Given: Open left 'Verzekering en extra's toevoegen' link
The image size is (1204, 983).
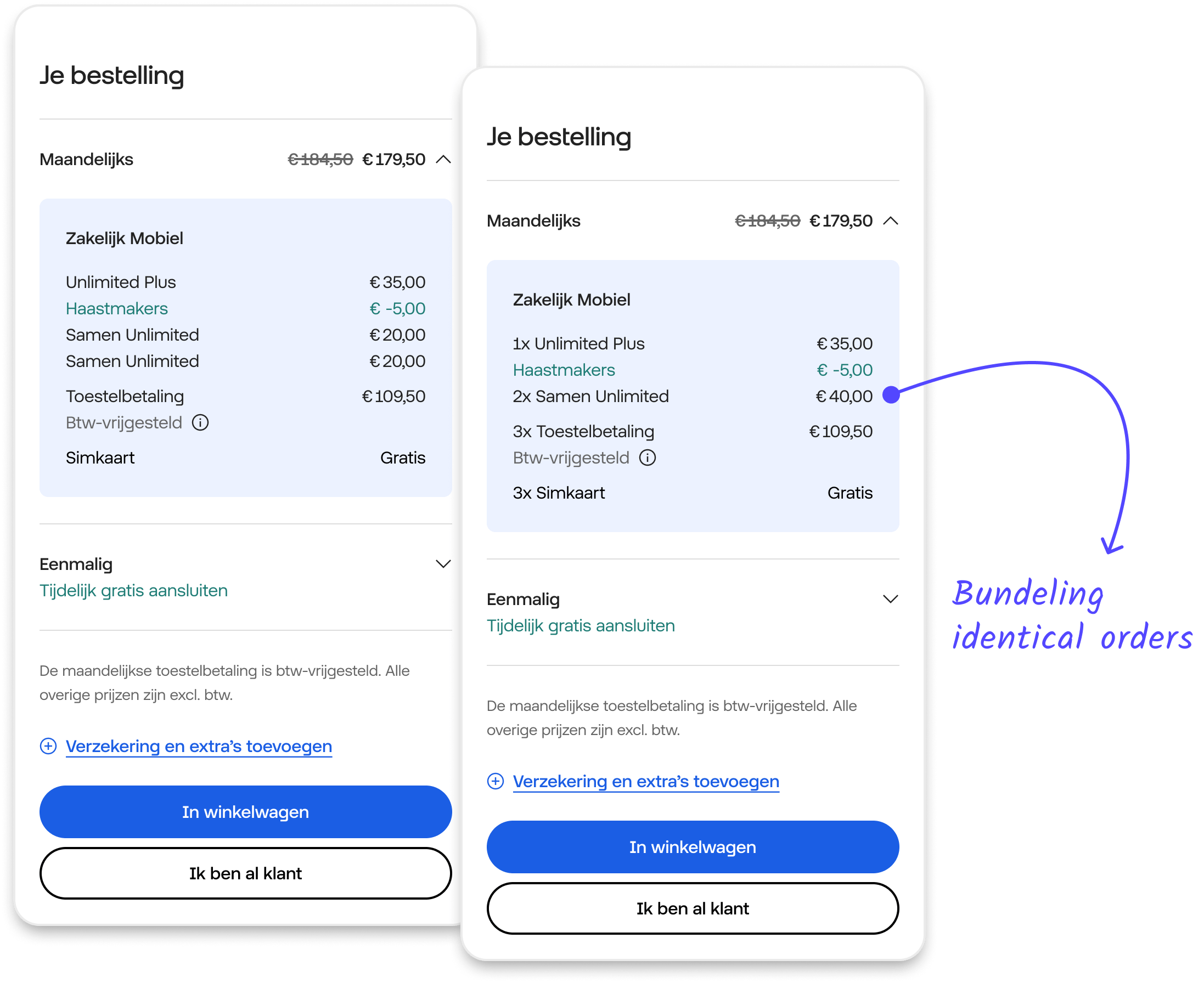Looking at the screenshot, I should (199, 747).
